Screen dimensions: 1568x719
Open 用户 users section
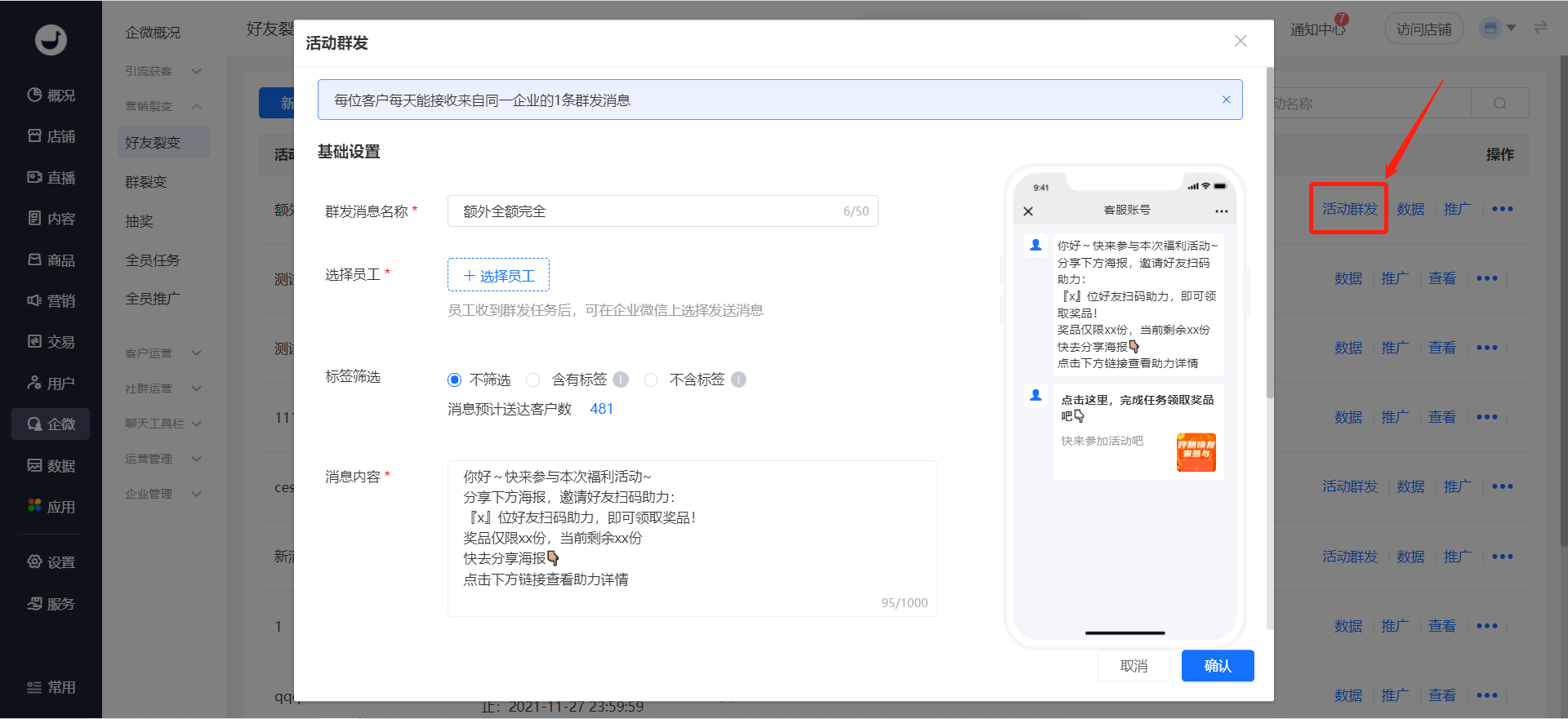[x=51, y=383]
